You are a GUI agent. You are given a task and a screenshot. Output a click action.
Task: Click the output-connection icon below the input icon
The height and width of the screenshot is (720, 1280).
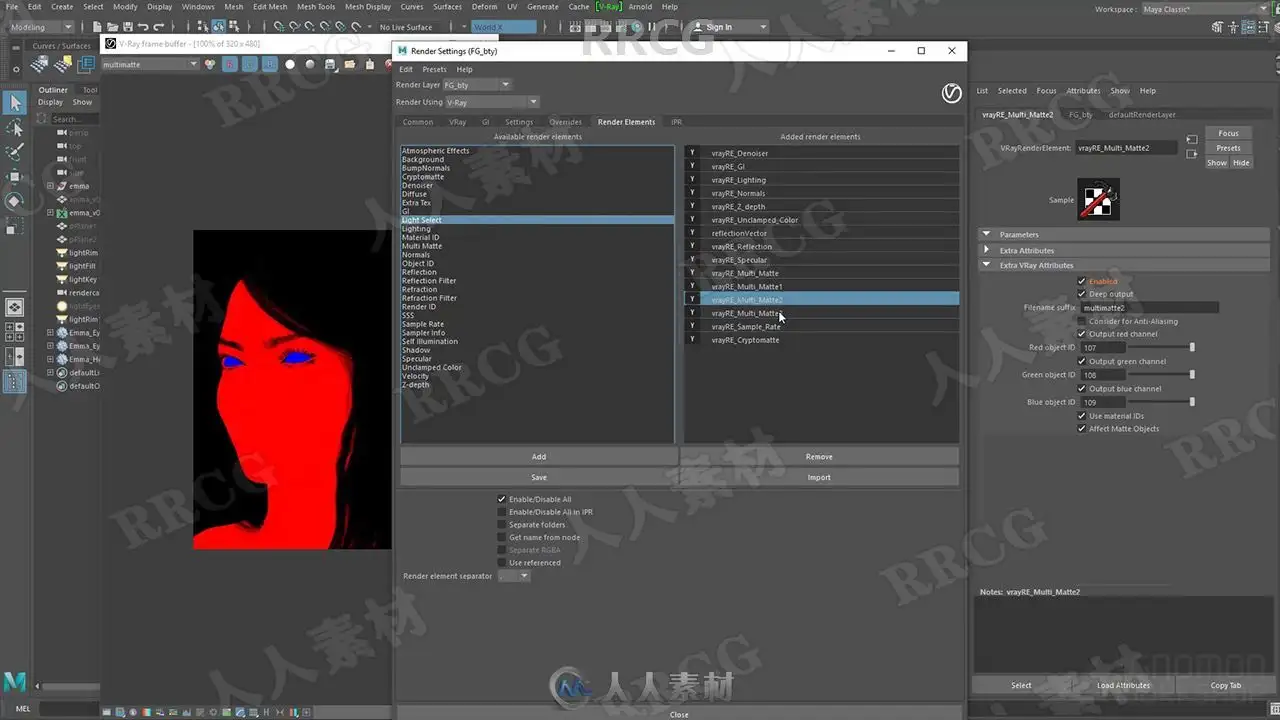pos(1191,153)
